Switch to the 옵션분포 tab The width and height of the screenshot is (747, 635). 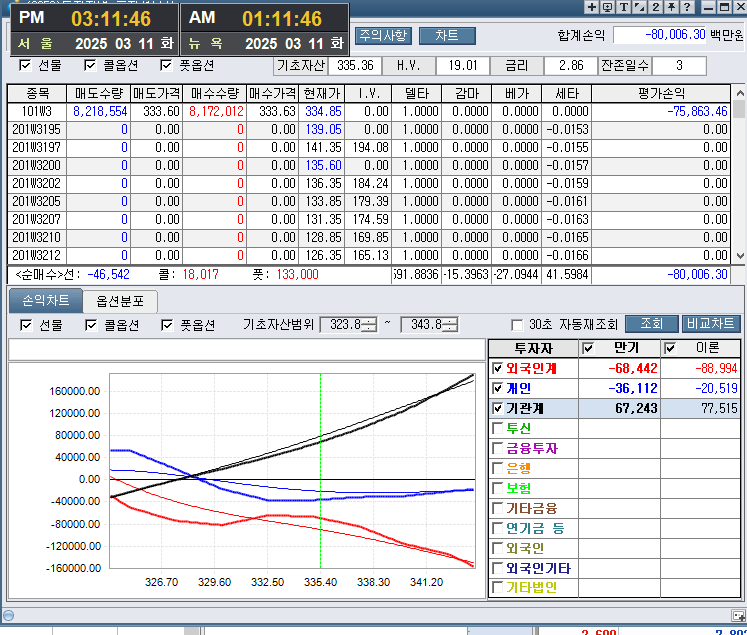pyautogui.click(x=119, y=300)
